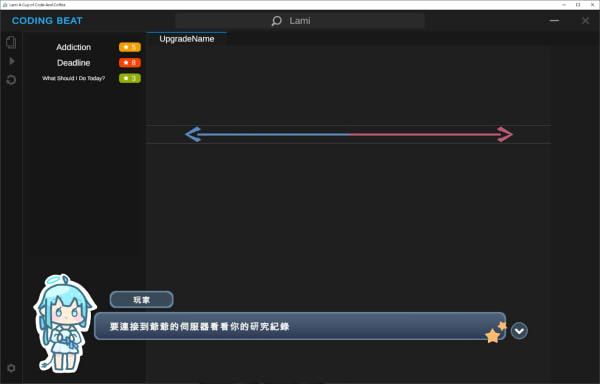Click the 玩家 speaker name label
The width and height of the screenshot is (600, 384).
pos(141,299)
